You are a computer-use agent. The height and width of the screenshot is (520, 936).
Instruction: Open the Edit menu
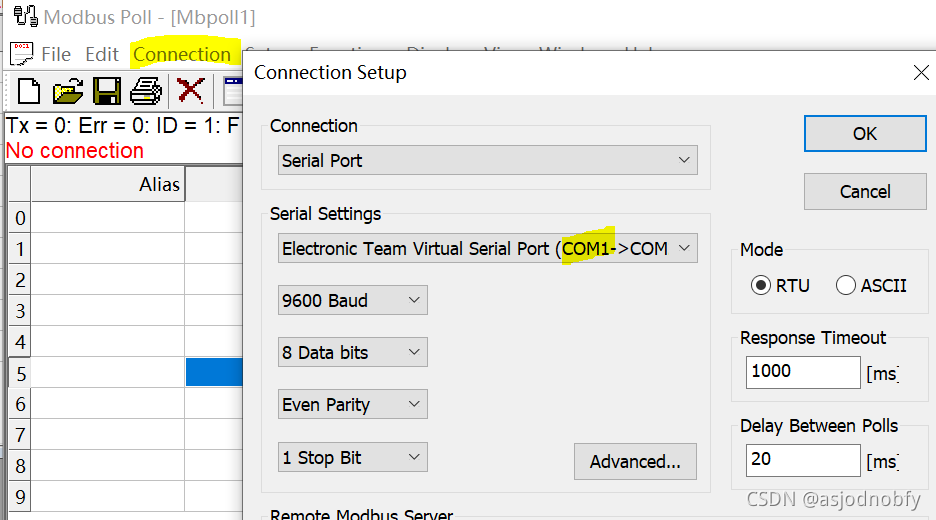tap(101, 54)
